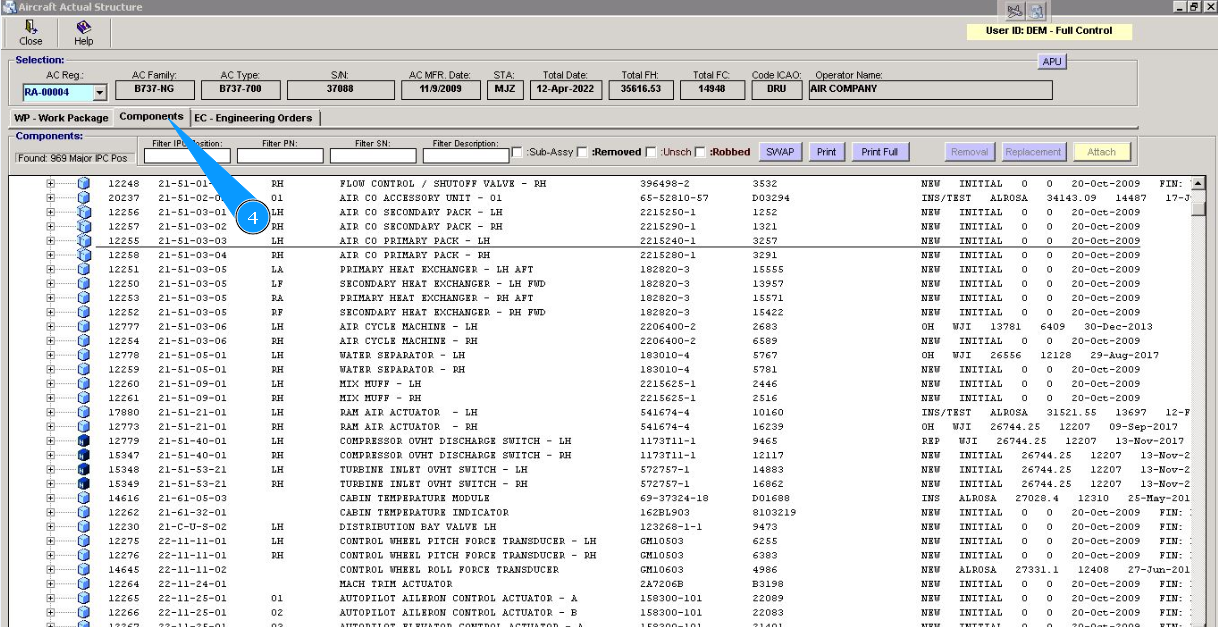The height and width of the screenshot is (633, 1218).
Task: Click the Print button
Action: [826, 152]
